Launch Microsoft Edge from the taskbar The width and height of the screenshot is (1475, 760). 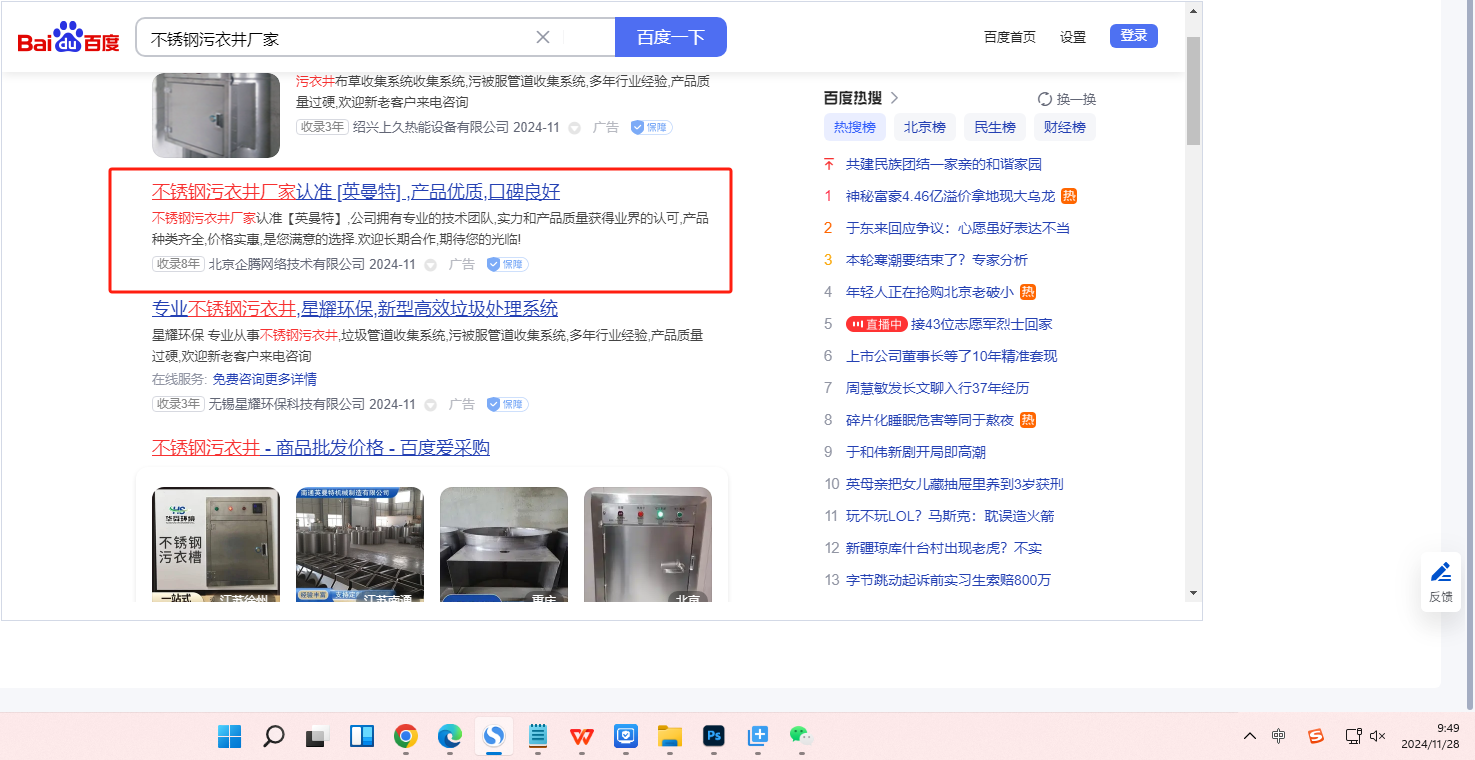(x=449, y=737)
